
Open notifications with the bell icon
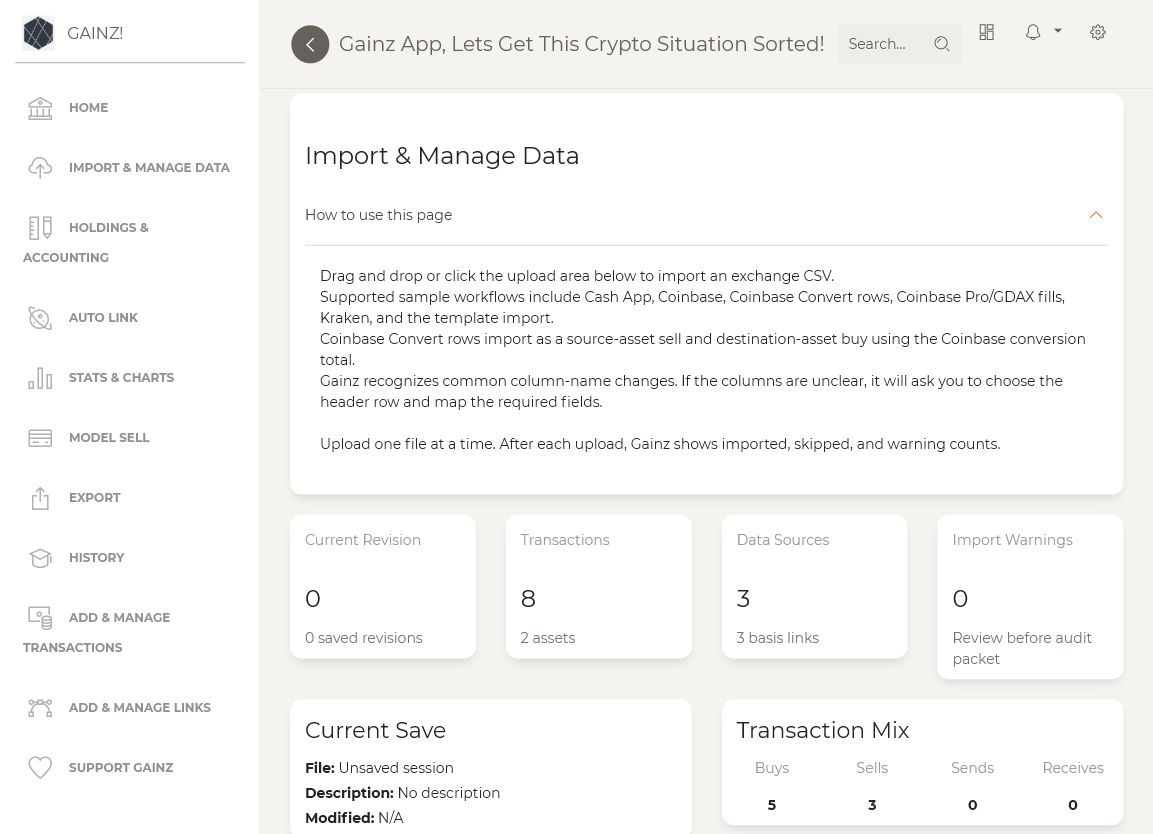click(1033, 32)
